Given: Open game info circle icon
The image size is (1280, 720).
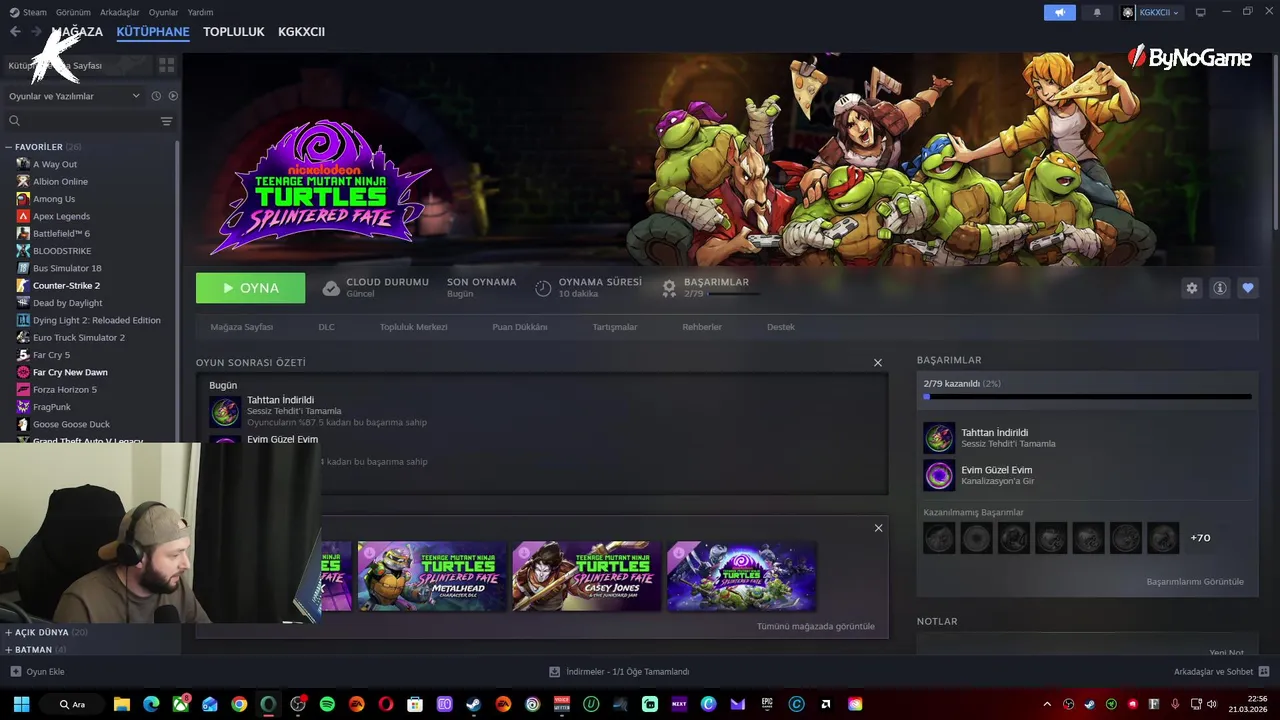Looking at the screenshot, I should (x=1219, y=288).
